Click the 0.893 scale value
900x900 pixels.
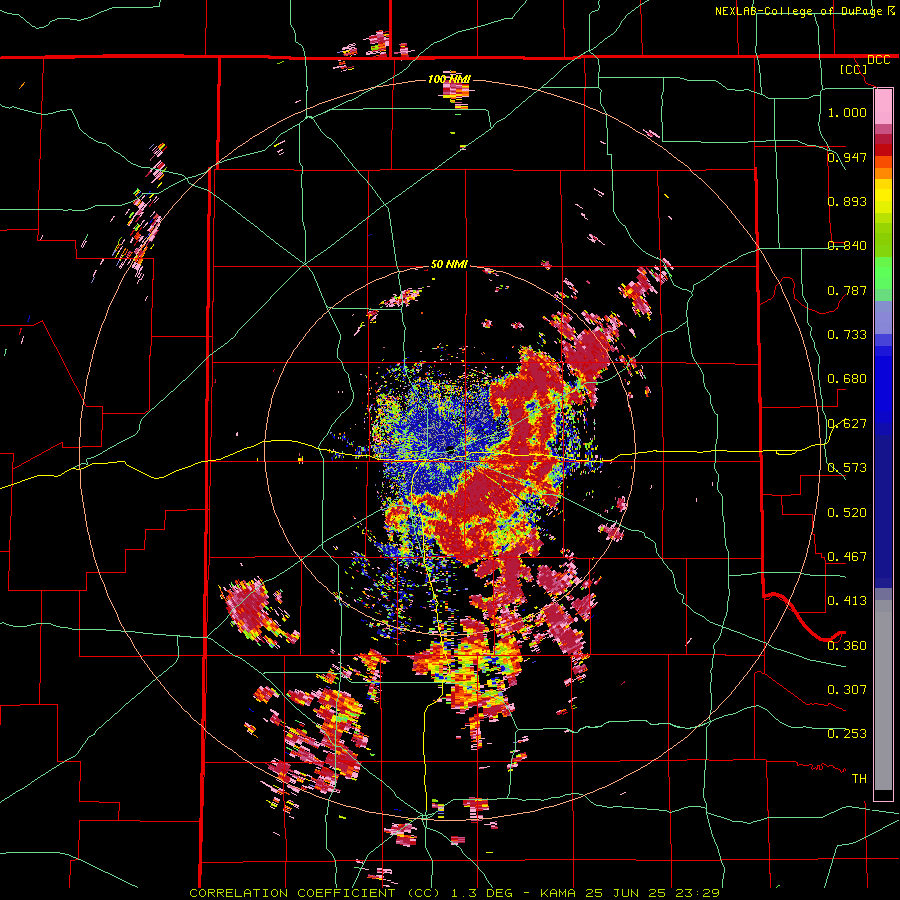coord(847,201)
